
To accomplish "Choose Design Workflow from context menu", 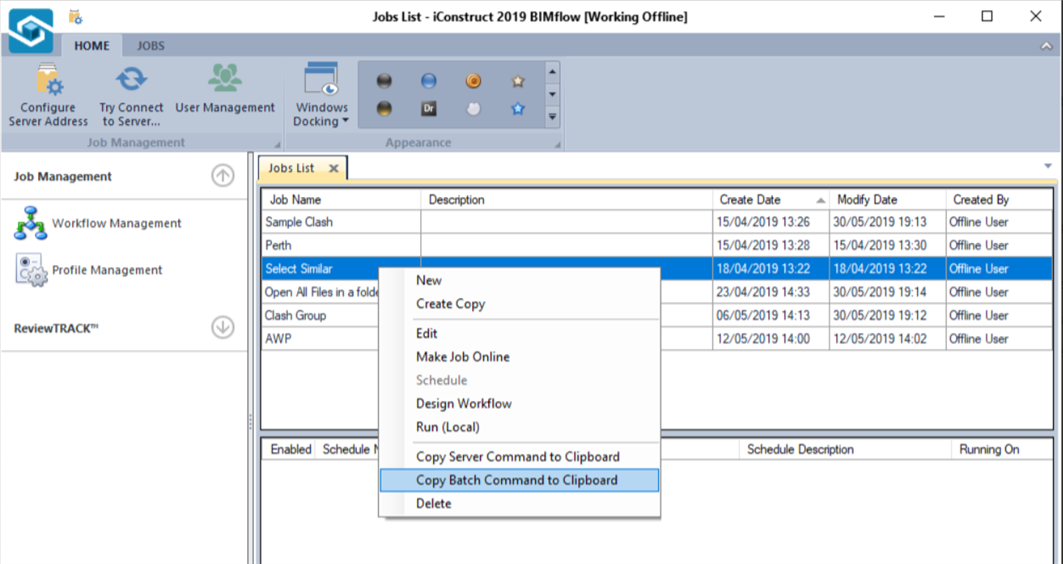I will [x=519, y=403].
